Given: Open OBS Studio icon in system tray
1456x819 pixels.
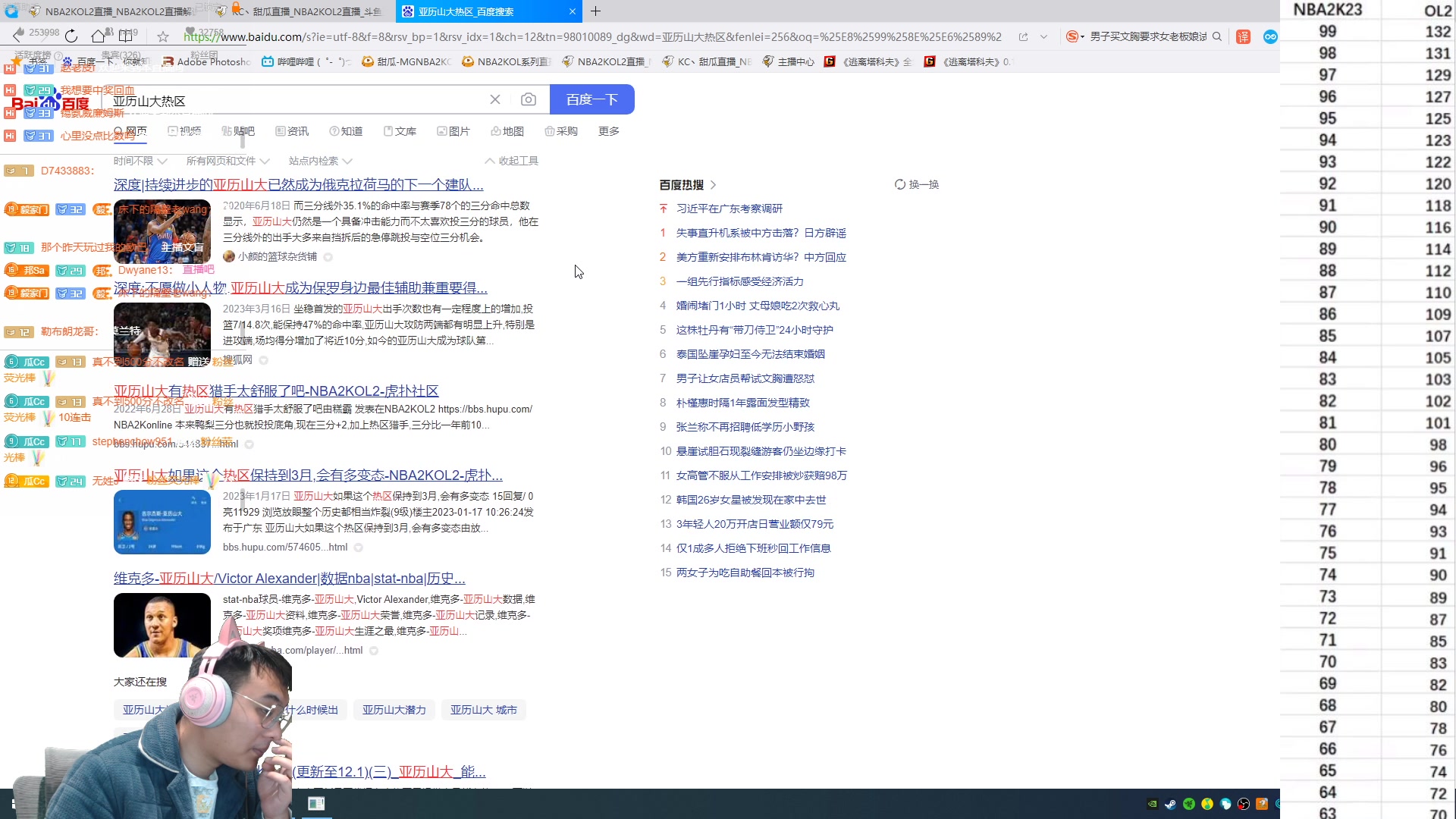Looking at the screenshot, I should pyautogui.click(x=1244, y=804).
